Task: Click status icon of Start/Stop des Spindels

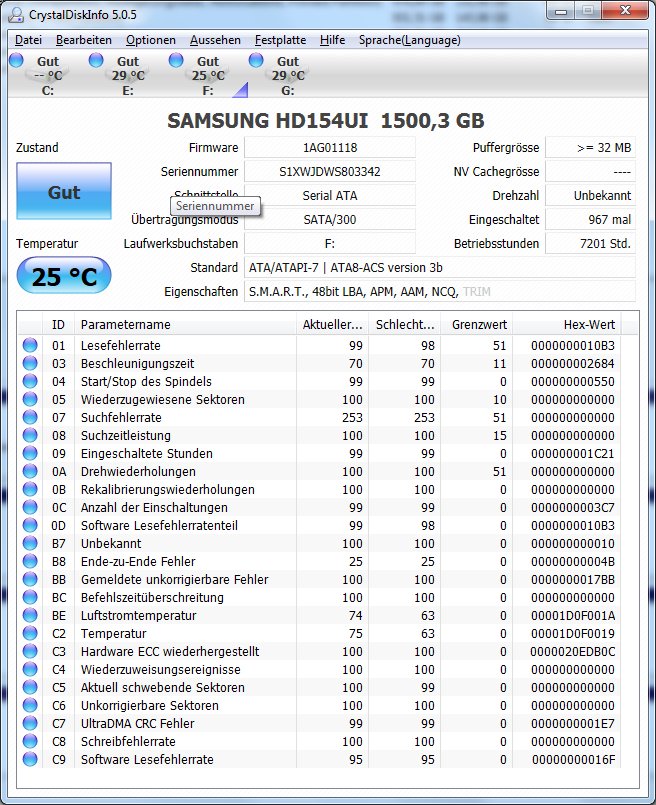Action: 30,381
